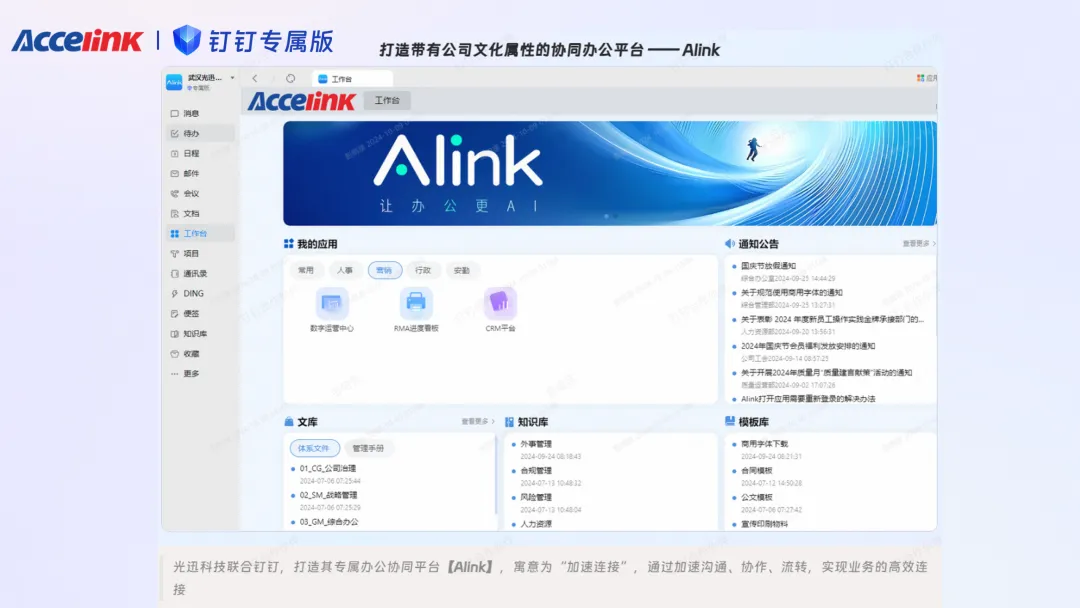Open Alink打开应用需要重新登录的解决办法
This screenshot has width=1080, height=608.
808,399
